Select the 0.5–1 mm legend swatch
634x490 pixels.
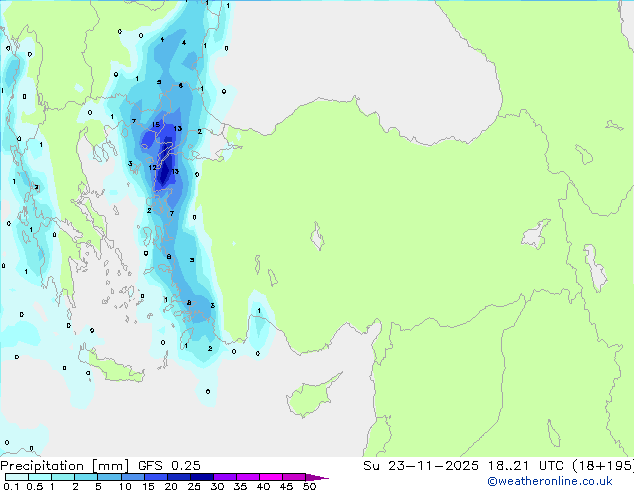coord(40,477)
